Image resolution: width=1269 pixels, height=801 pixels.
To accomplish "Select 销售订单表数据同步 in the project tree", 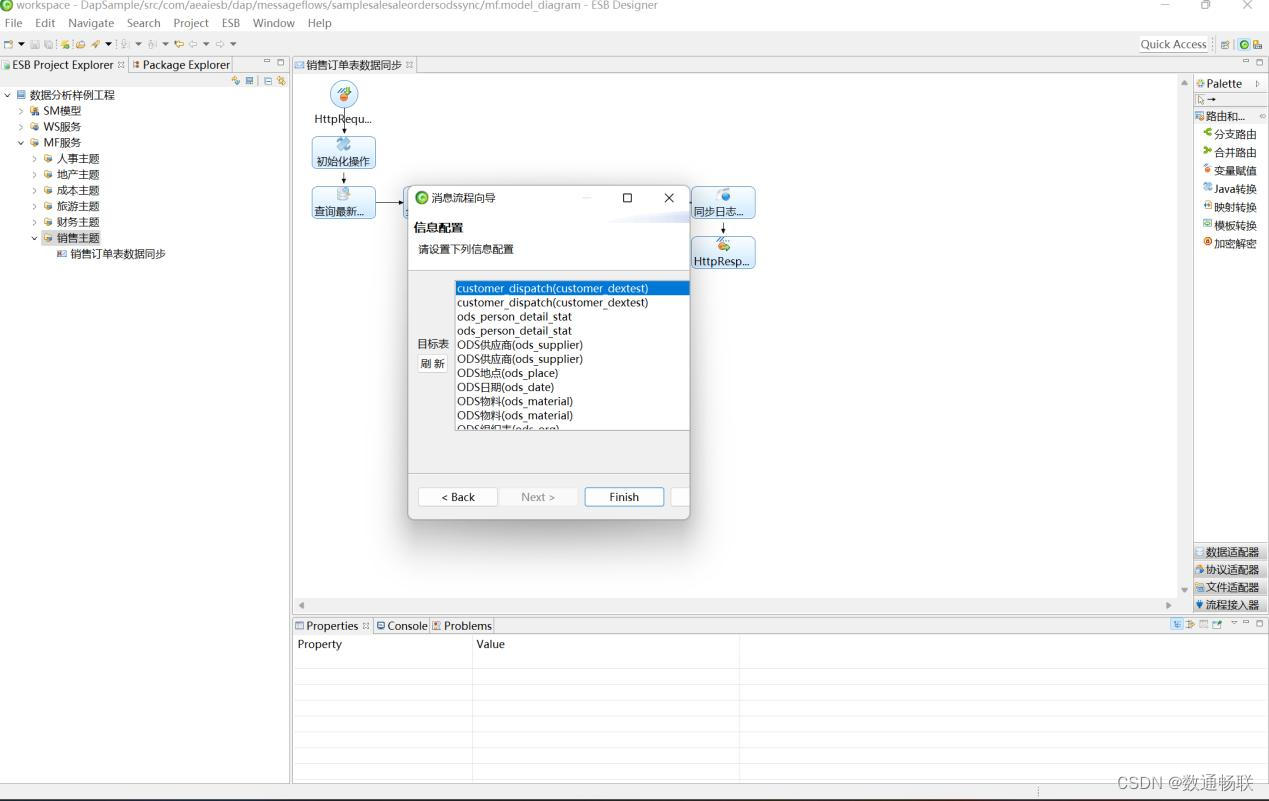I will click(x=118, y=254).
